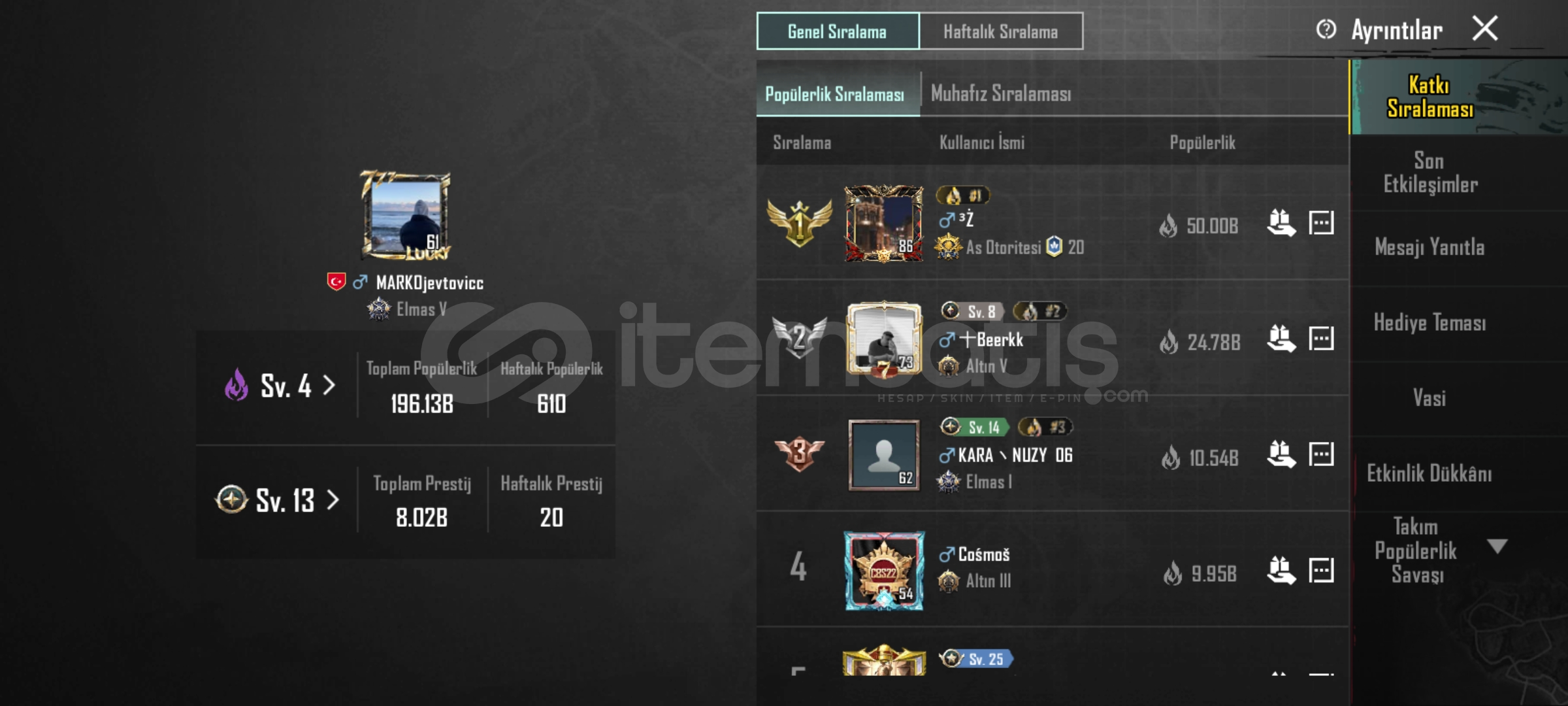This screenshot has width=1568, height=706.
Task: Expand the popularity level Sv. 4 chevron
Action: tap(329, 385)
